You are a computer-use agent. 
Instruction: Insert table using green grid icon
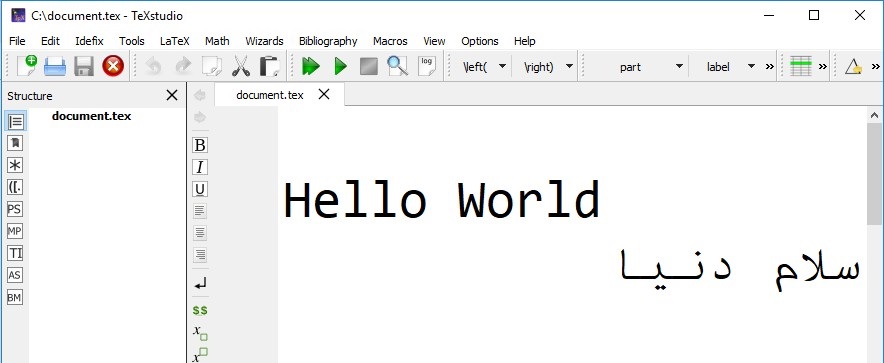tap(801, 67)
